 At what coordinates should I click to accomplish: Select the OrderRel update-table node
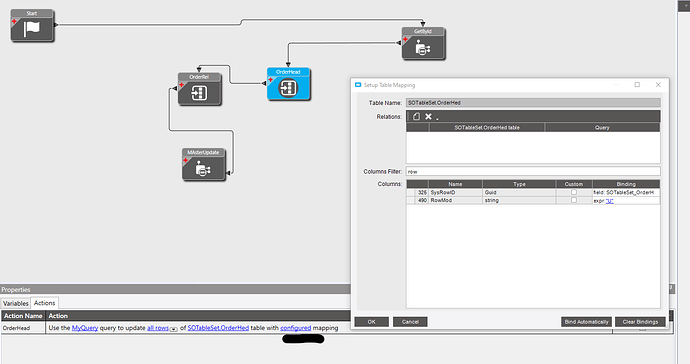click(x=199, y=89)
